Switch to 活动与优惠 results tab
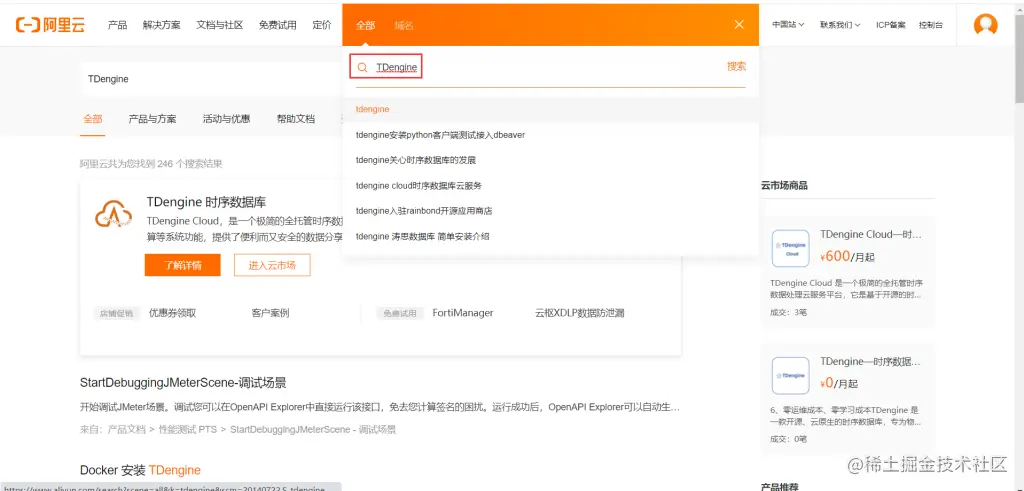This screenshot has height=491, width=1024. tap(227, 119)
